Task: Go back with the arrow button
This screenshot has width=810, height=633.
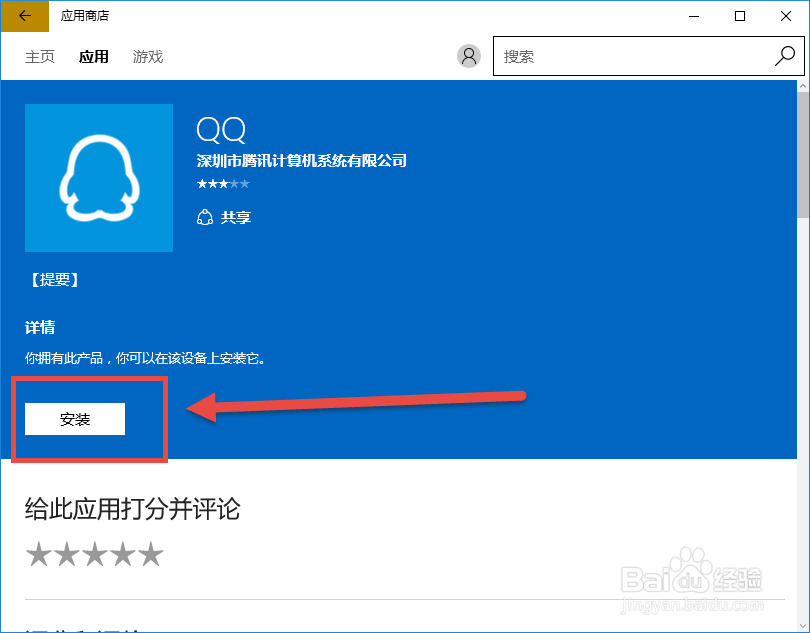Action: 25,16
